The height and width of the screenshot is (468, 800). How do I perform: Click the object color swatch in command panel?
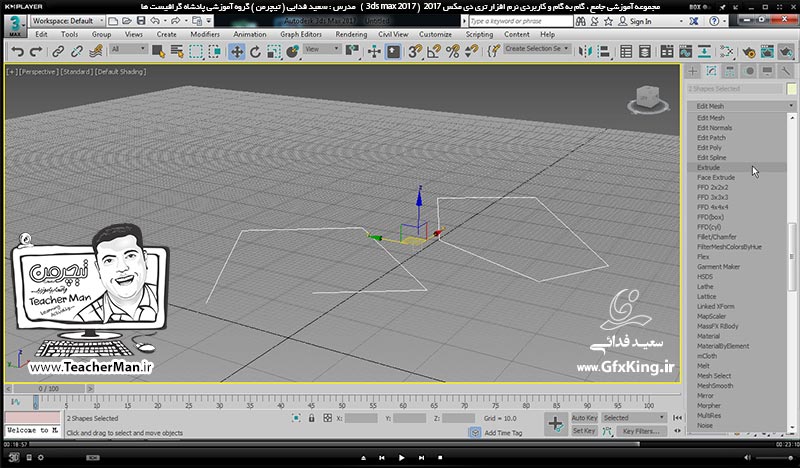pyautogui.click(x=791, y=89)
